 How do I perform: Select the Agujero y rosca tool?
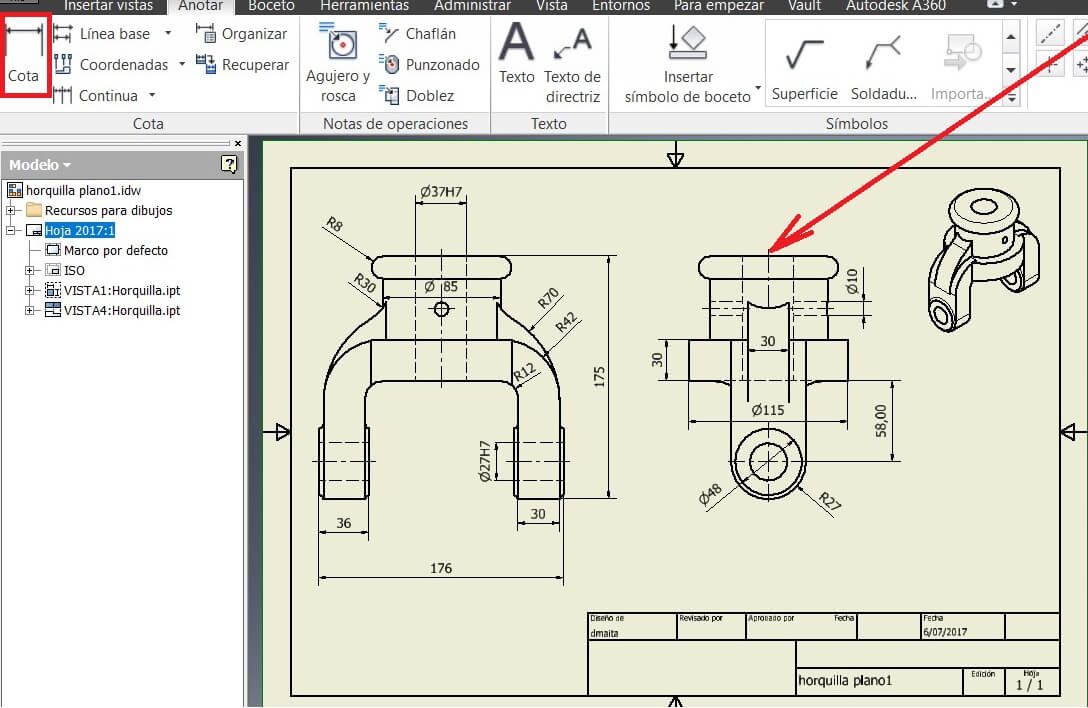338,63
